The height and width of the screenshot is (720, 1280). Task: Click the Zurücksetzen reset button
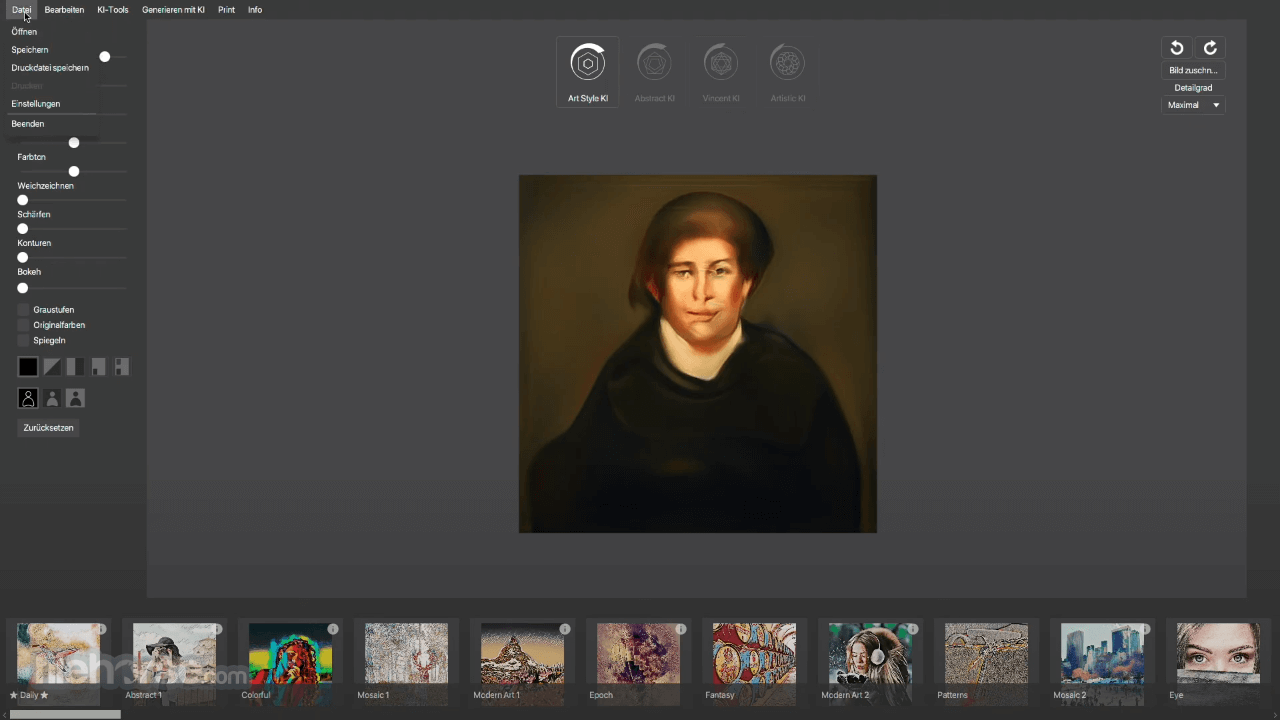[x=49, y=428]
